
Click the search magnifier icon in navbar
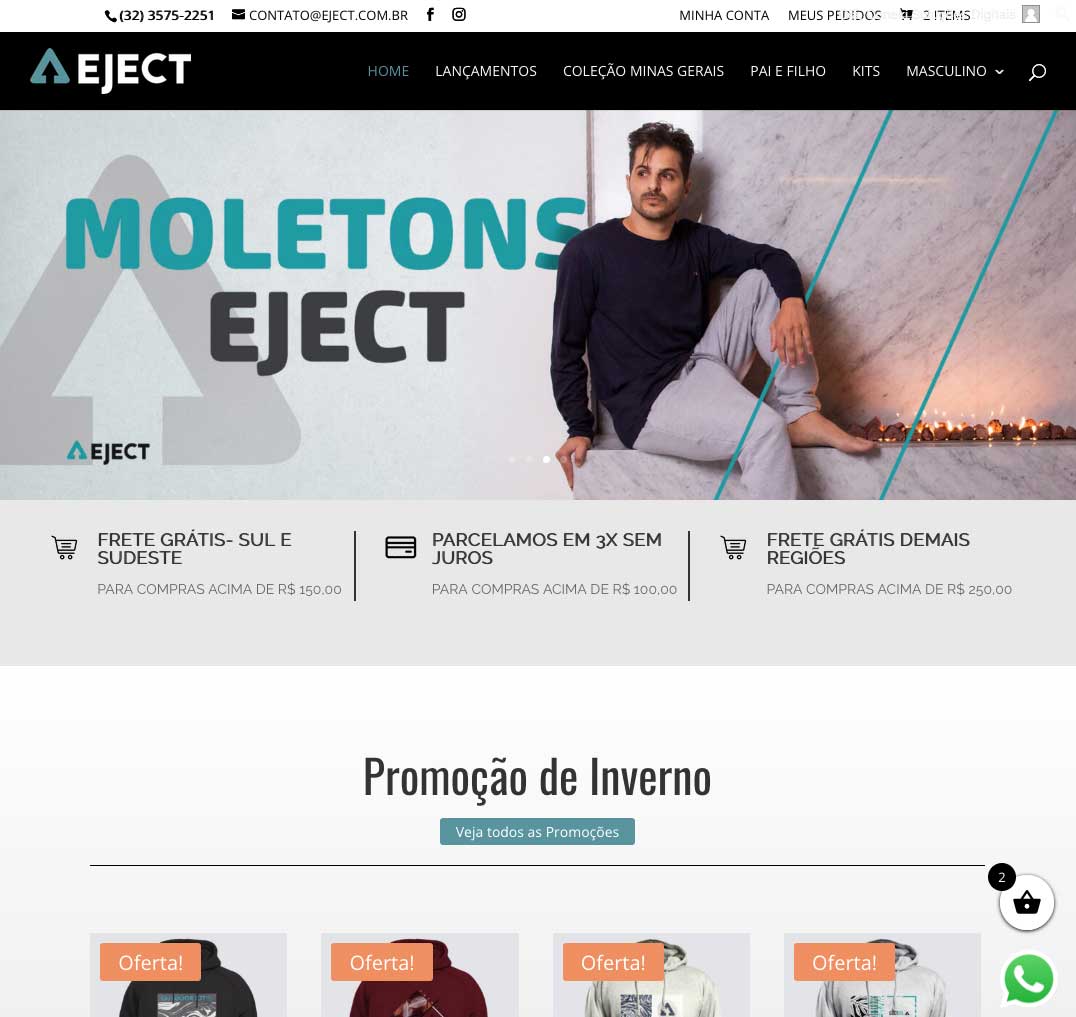point(1037,71)
